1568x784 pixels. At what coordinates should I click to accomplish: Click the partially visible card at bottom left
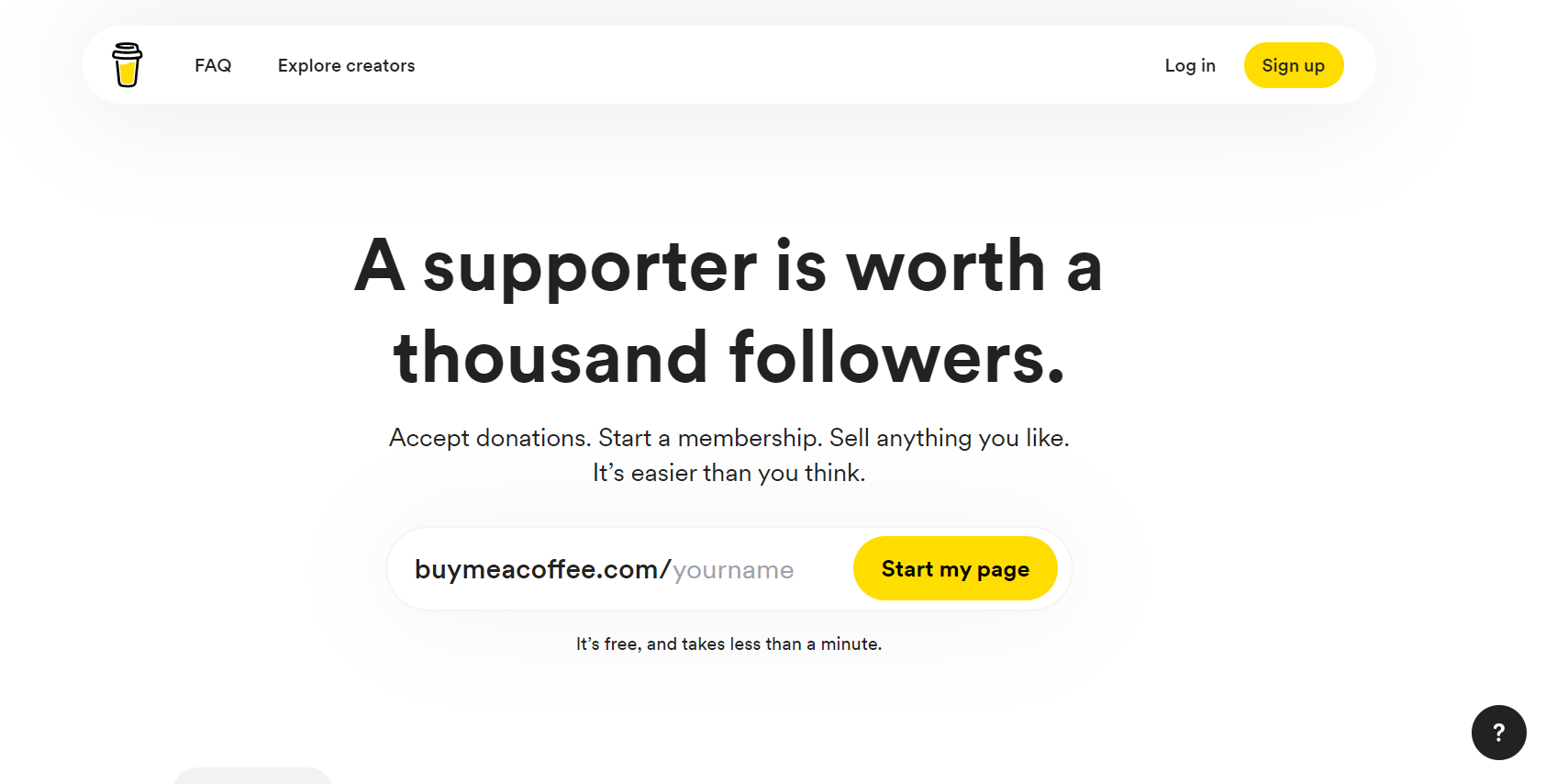click(251, 778)
